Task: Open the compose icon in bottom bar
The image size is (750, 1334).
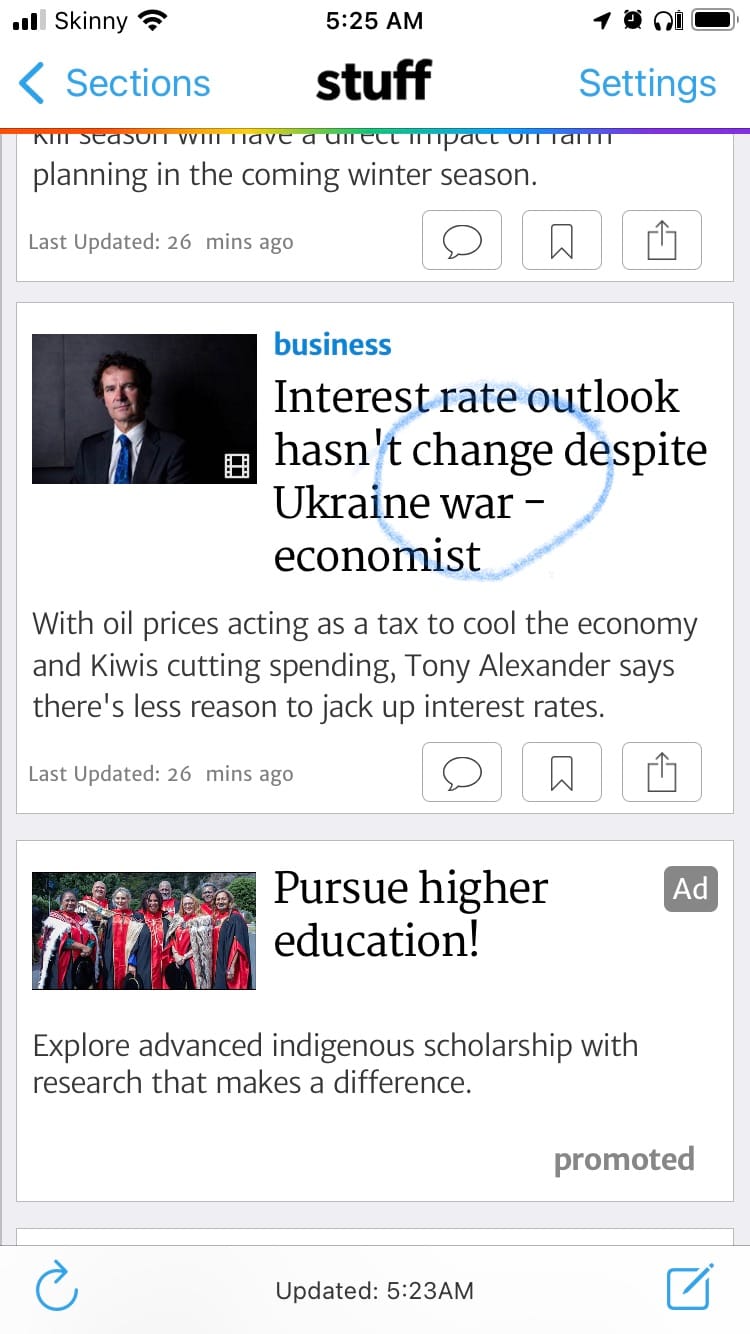Action: point(690,1287)
